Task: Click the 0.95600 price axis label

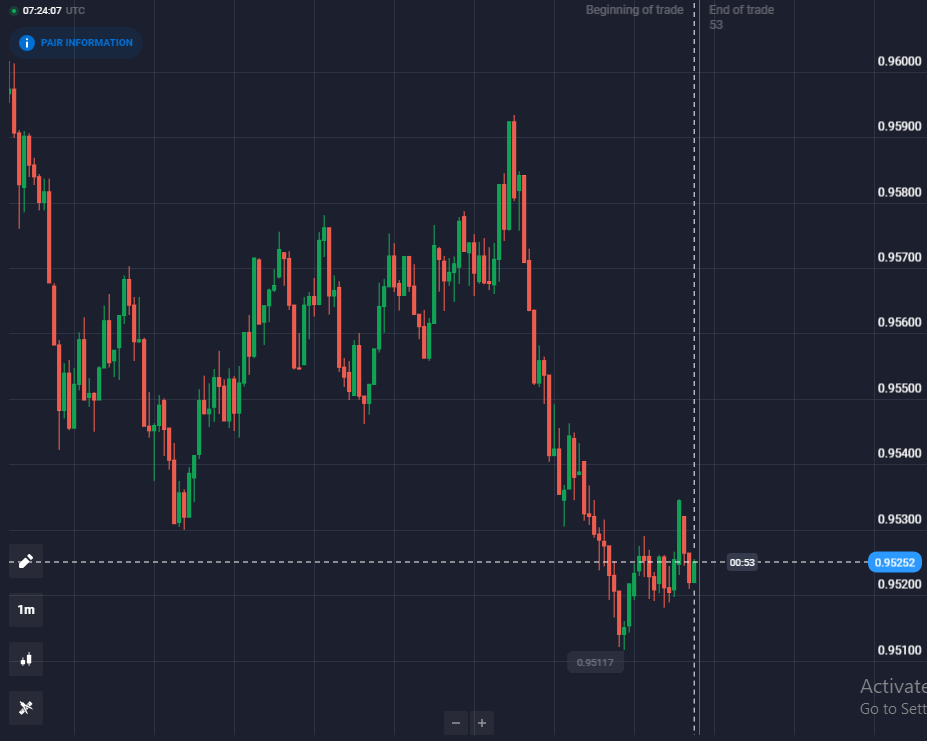Action: tap(899, 322)
